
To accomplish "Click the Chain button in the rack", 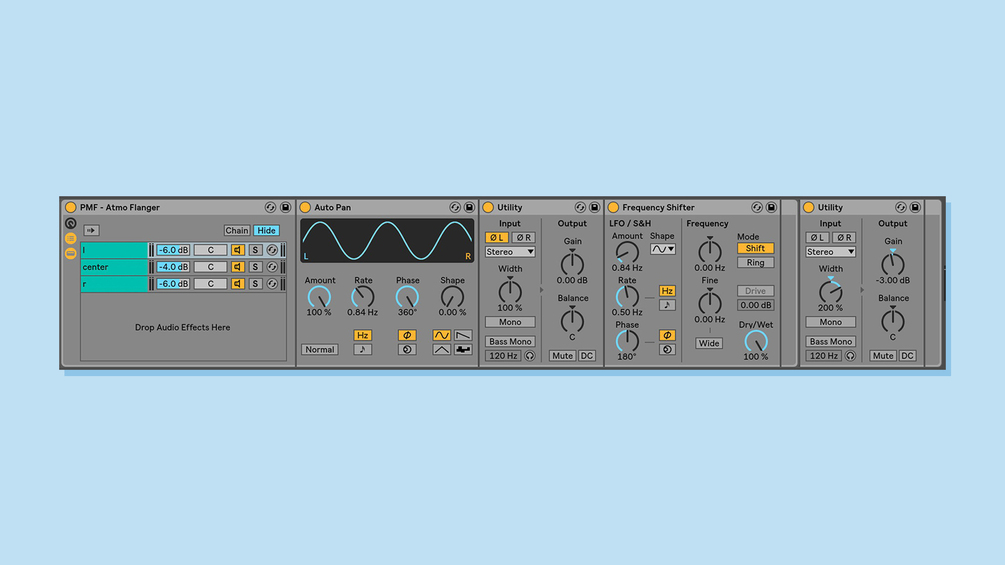I will (237, 231).
